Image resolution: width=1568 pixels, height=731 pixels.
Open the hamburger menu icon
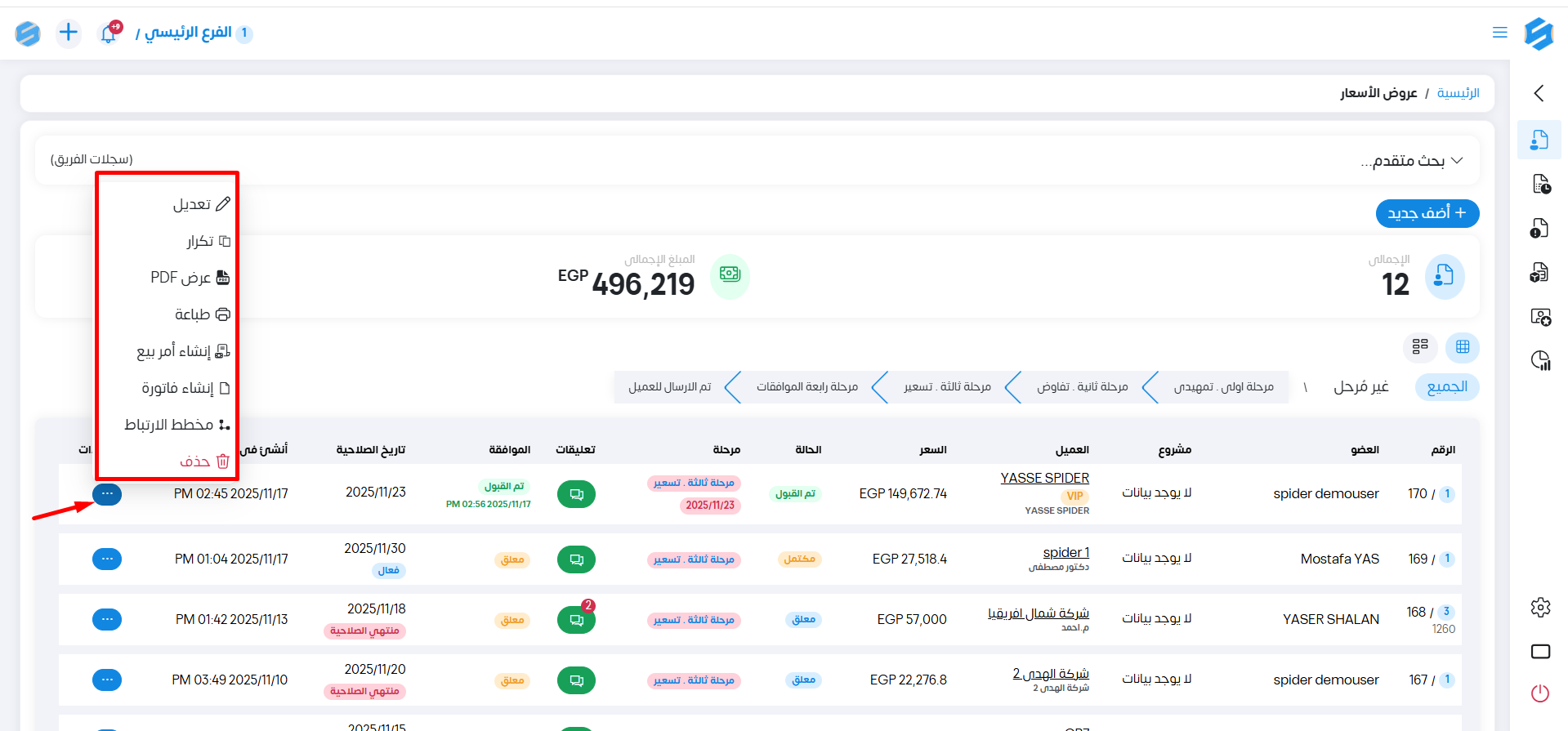coord(1499,33)
